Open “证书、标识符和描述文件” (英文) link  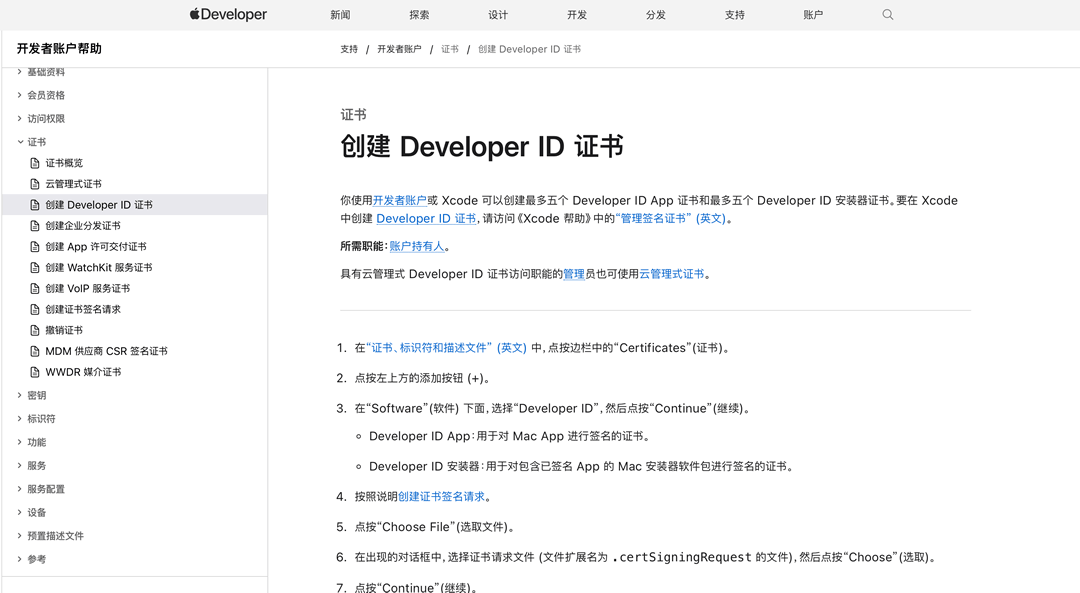coord(446,348)
